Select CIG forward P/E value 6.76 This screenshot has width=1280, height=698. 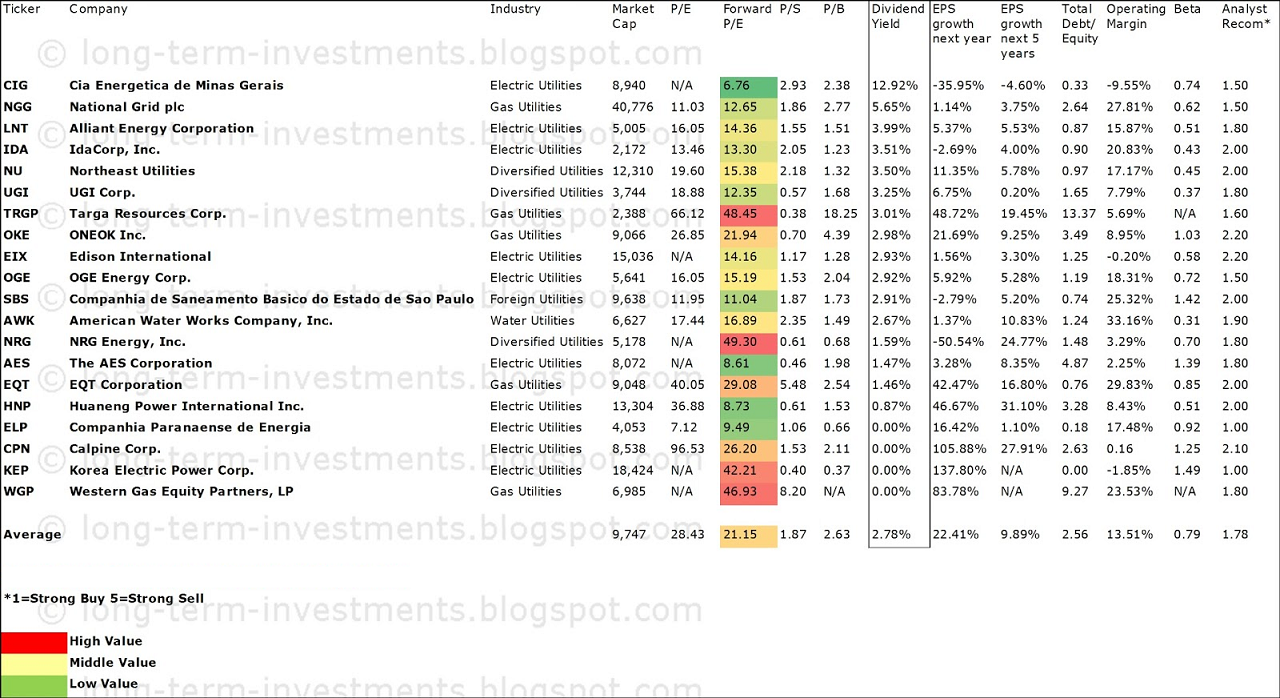(x=748, y=86)
